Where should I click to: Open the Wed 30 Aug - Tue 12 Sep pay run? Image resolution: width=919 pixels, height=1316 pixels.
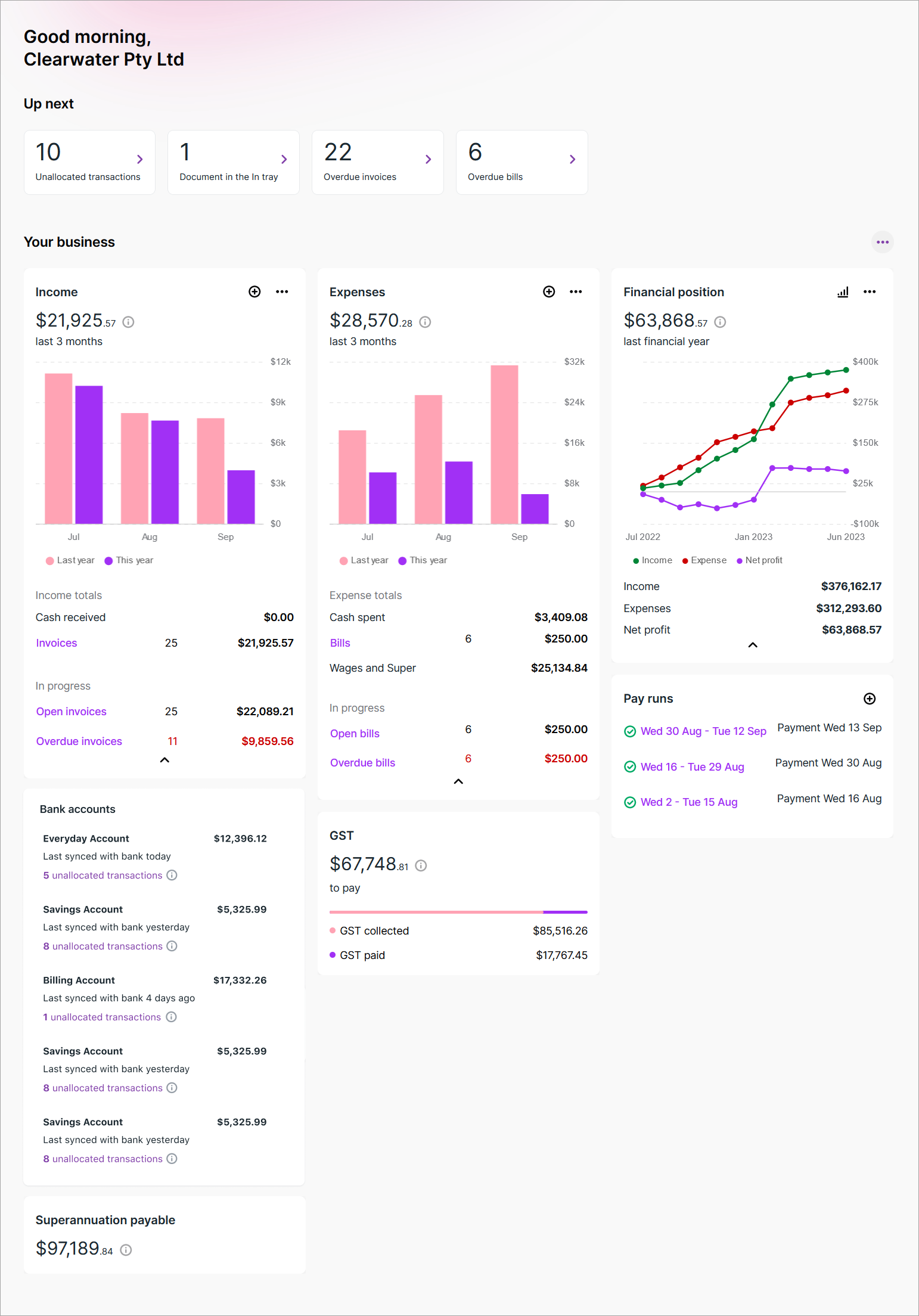point(703,731)
